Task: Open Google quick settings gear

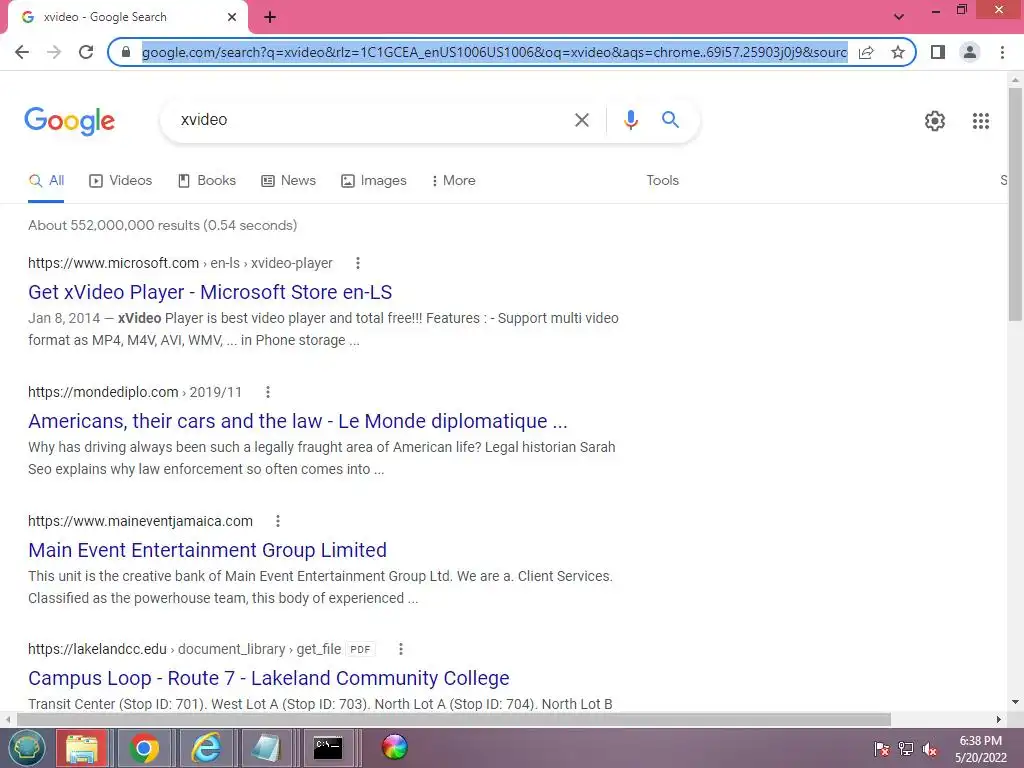Action: 935,121
